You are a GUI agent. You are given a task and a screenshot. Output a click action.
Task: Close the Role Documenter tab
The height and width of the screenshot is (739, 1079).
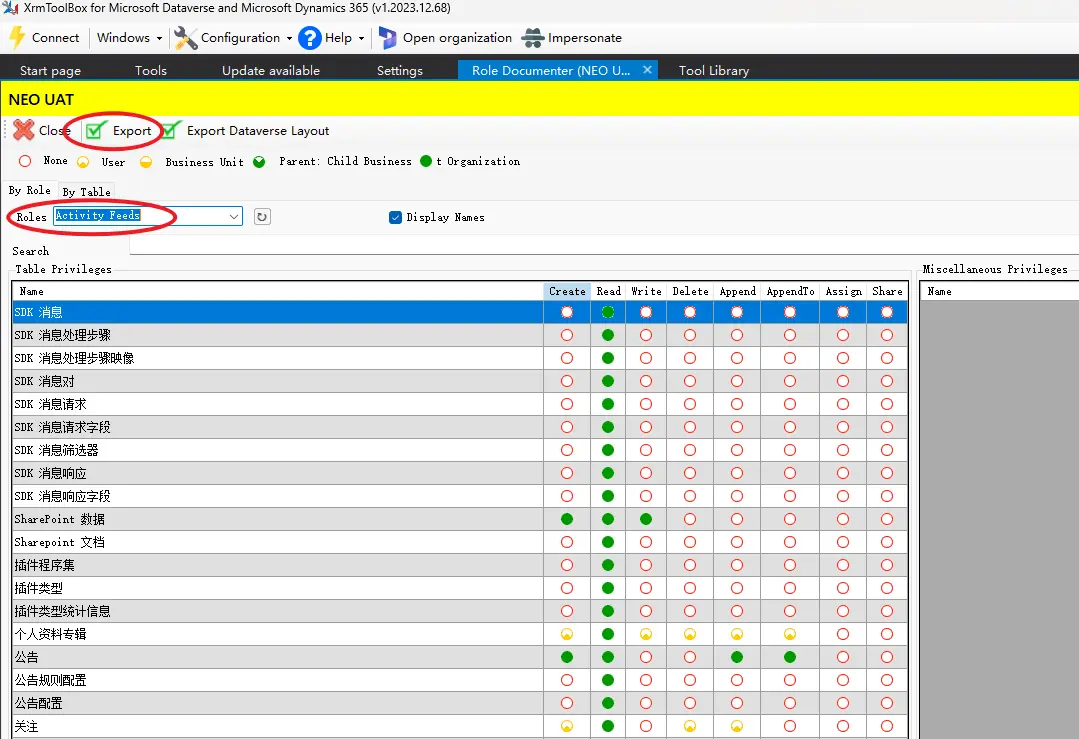[x=647, y=70]
